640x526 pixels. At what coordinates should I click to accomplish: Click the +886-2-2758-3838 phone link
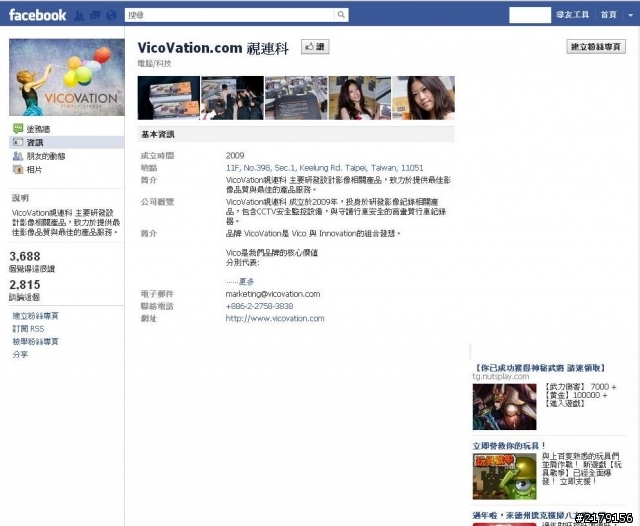[259, 306]
